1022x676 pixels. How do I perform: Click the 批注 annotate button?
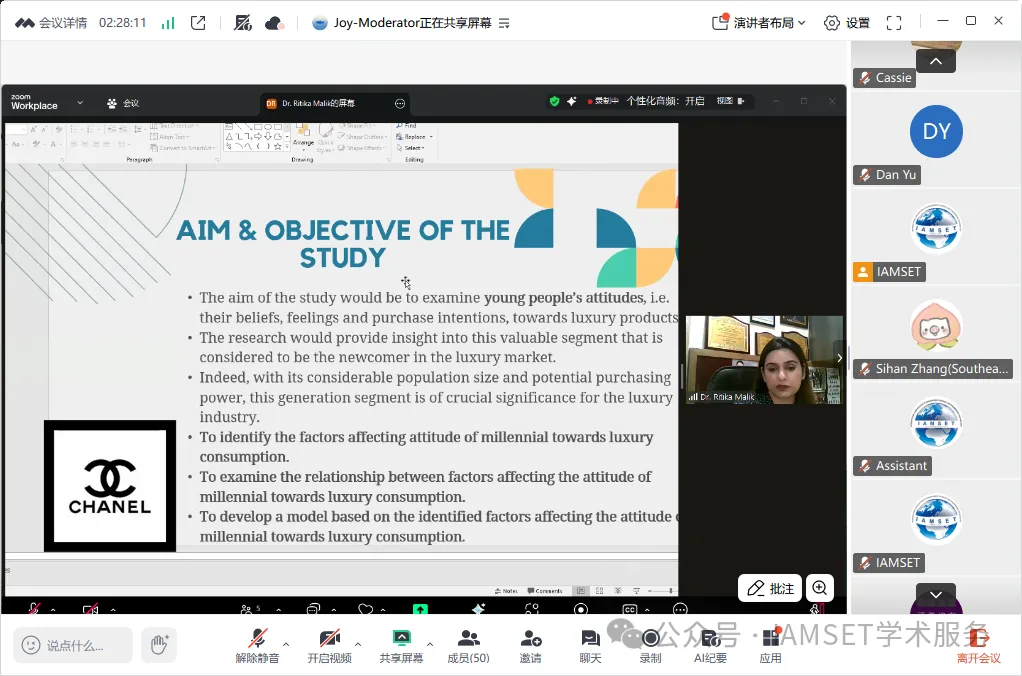click(770, 589)
